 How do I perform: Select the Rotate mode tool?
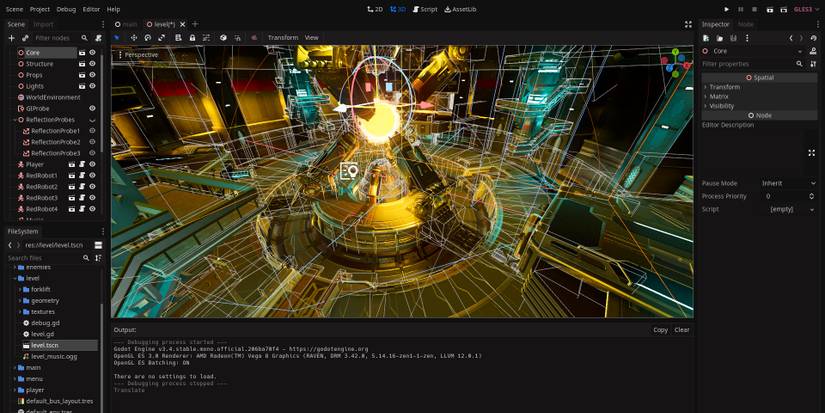pyautogui.click(x=148, y=38)
